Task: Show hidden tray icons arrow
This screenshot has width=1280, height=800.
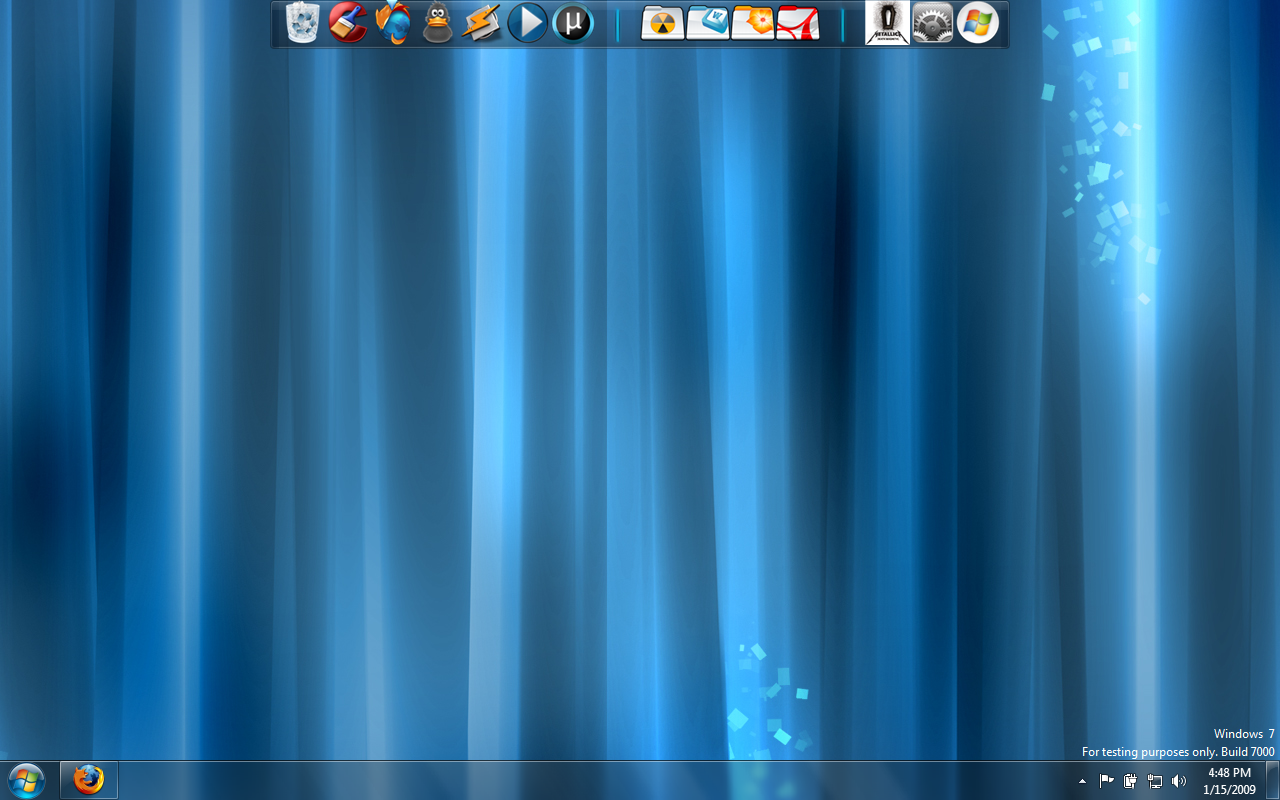Action: pyautogui.click(x=1082, y=781)
